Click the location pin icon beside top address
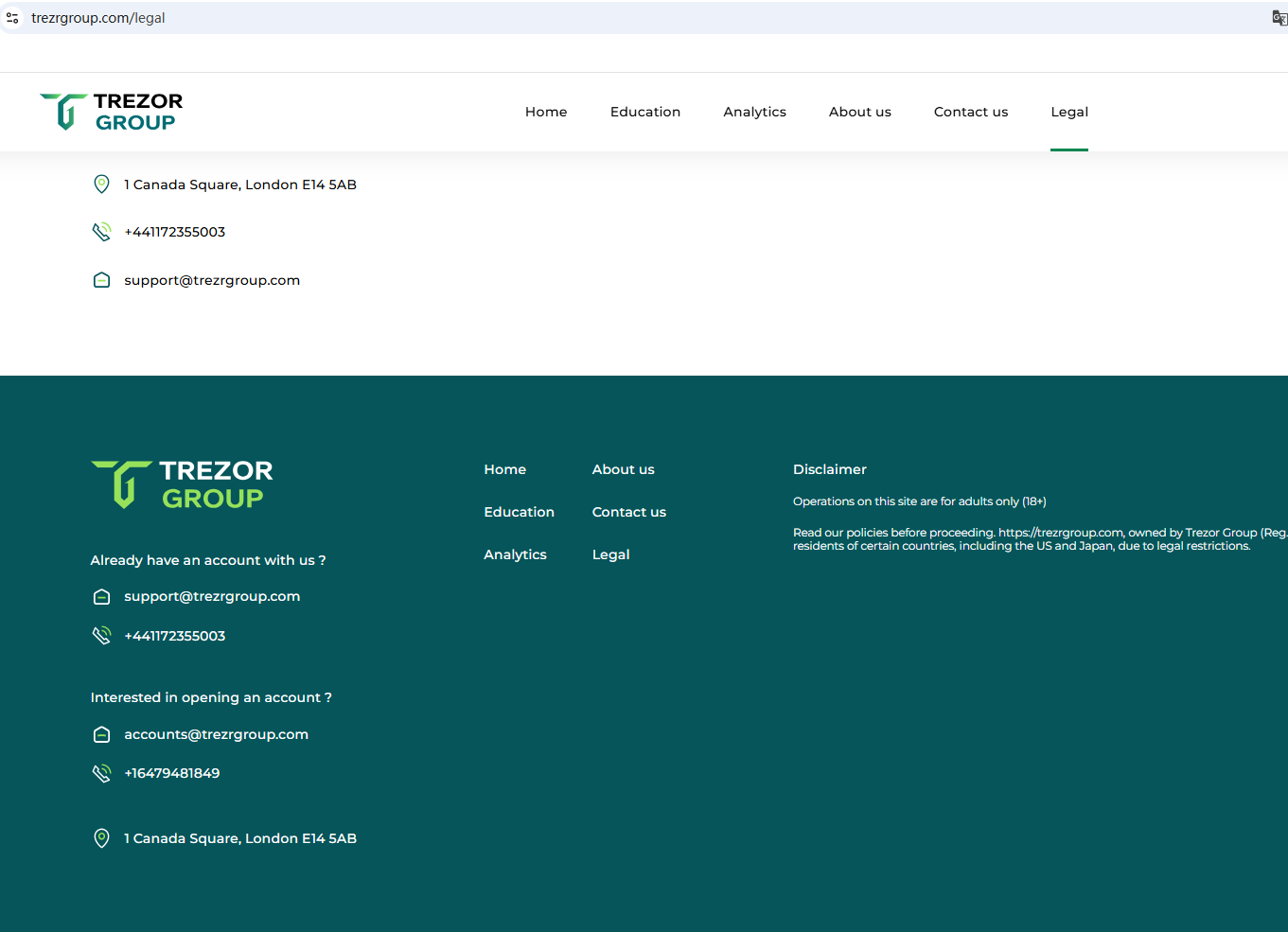Image resolution: width=1288 pixels, height=932 pixels. (x=101, y=185)
